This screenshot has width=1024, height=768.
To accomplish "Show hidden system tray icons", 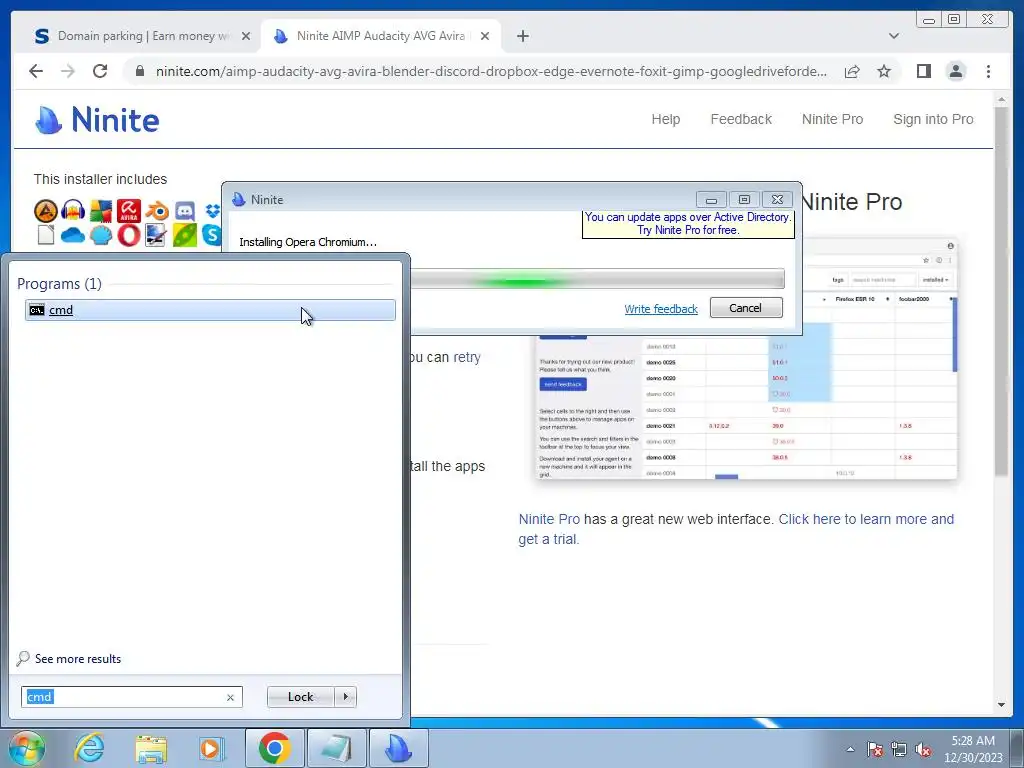I will pyautogui.click(x=850, y=749).
